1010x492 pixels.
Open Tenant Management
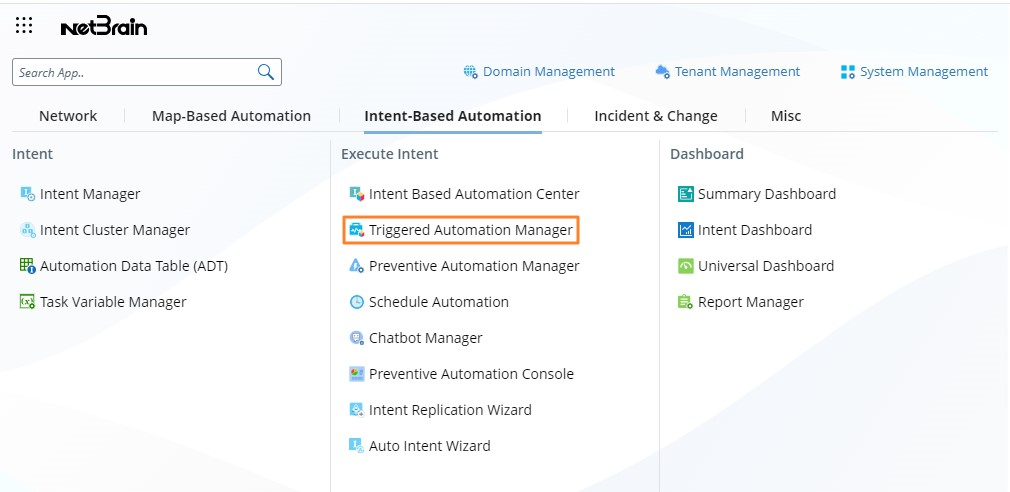pyautogui.click(x=728, y=72)
